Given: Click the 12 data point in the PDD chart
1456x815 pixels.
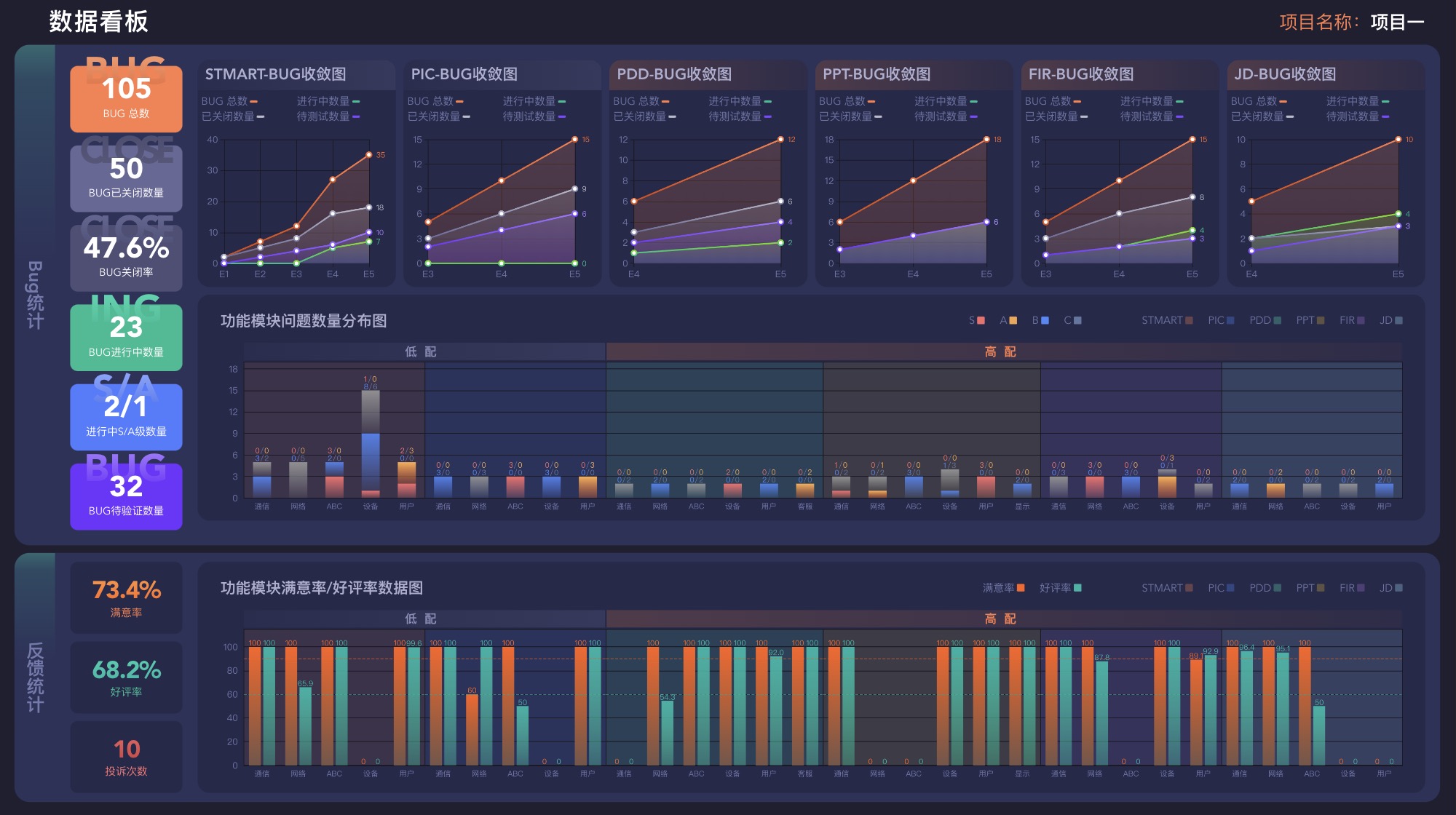Looking at the screenshot, I should 780,139.
